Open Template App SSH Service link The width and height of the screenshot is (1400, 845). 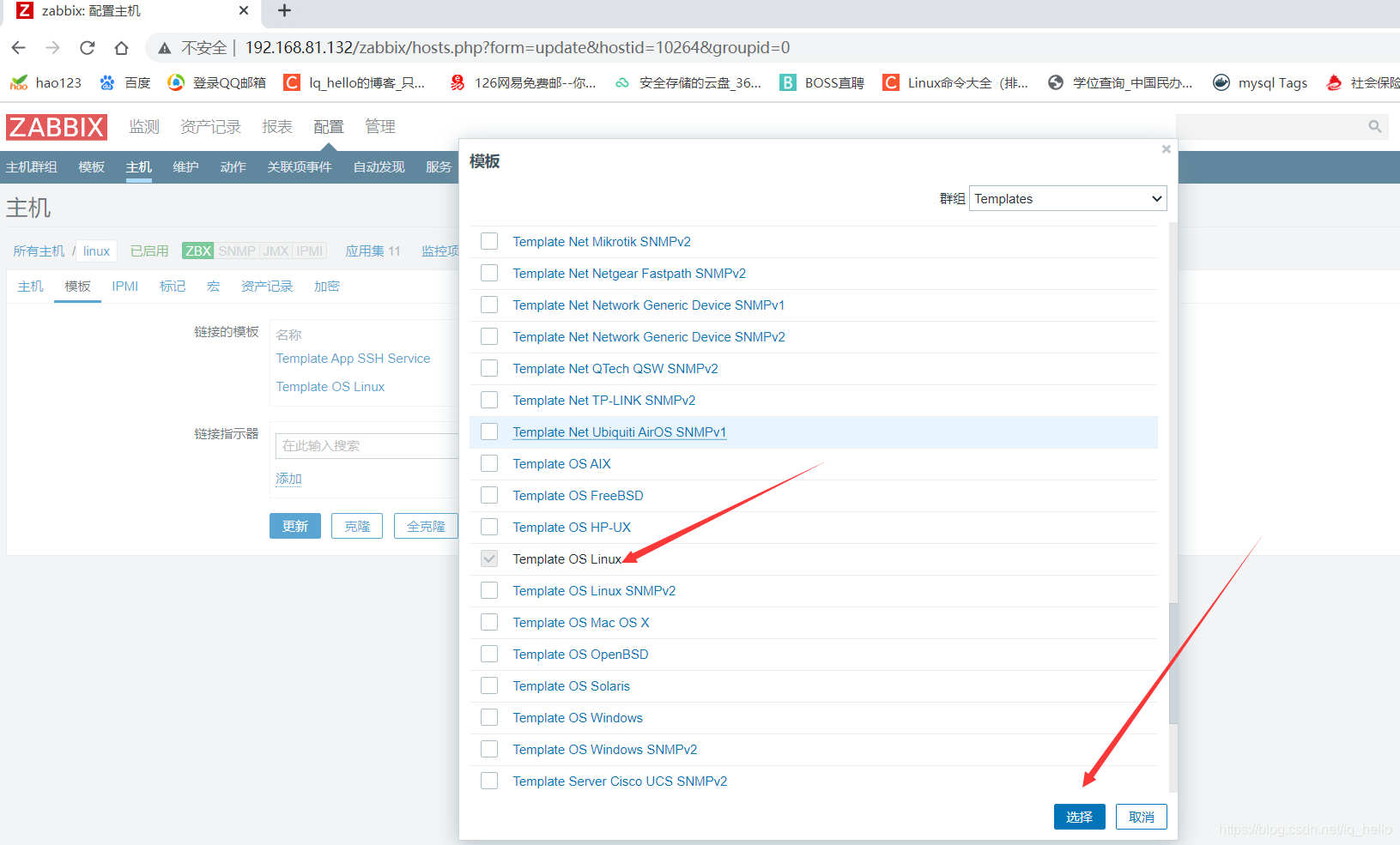click(x=353, y=359)
